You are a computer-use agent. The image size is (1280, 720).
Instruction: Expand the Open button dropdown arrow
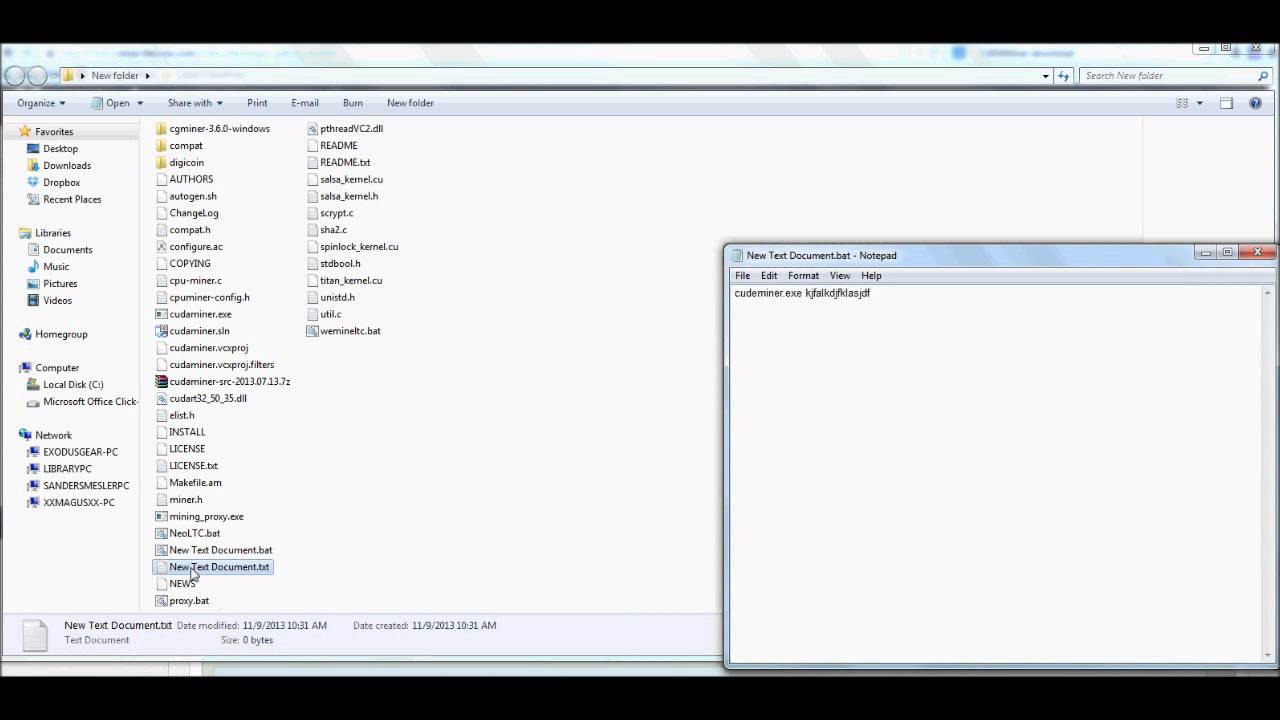pyautogui.click(x=140, y=103)
